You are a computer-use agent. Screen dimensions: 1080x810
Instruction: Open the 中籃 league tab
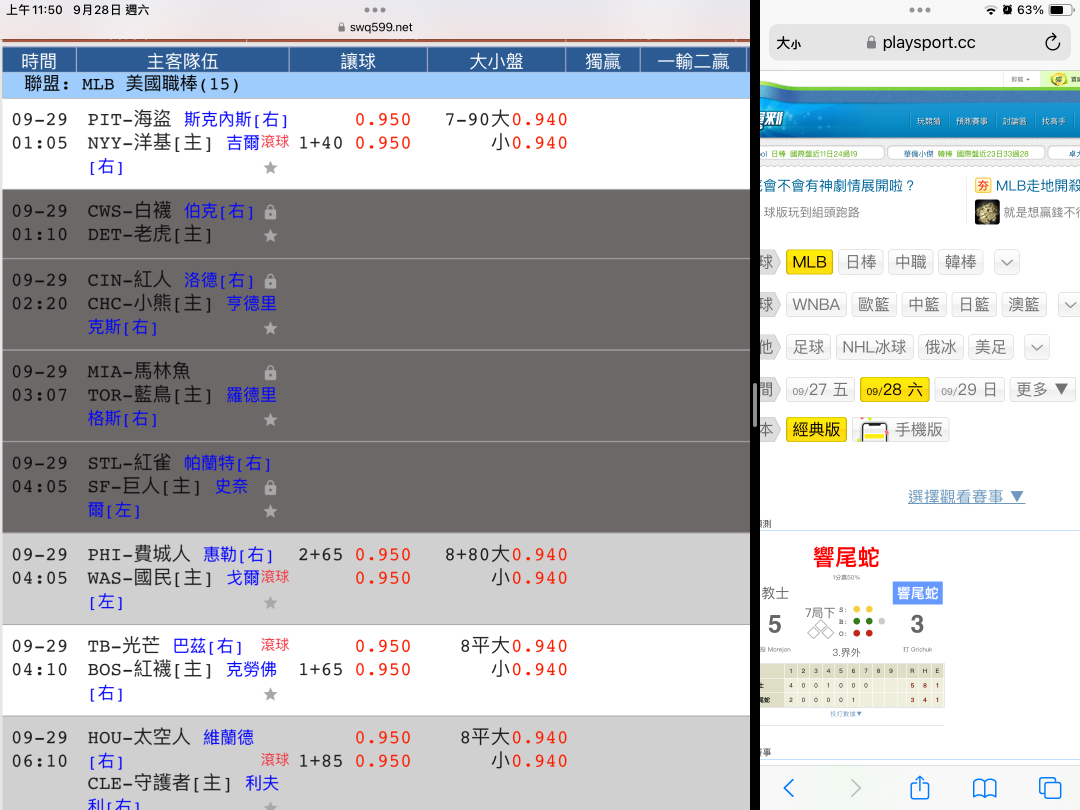(x=924, y=304)
